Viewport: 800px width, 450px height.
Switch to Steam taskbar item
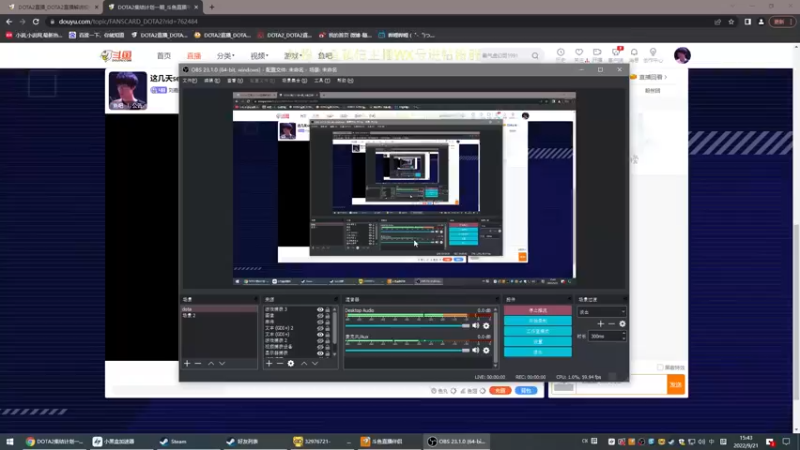[173, 441]
